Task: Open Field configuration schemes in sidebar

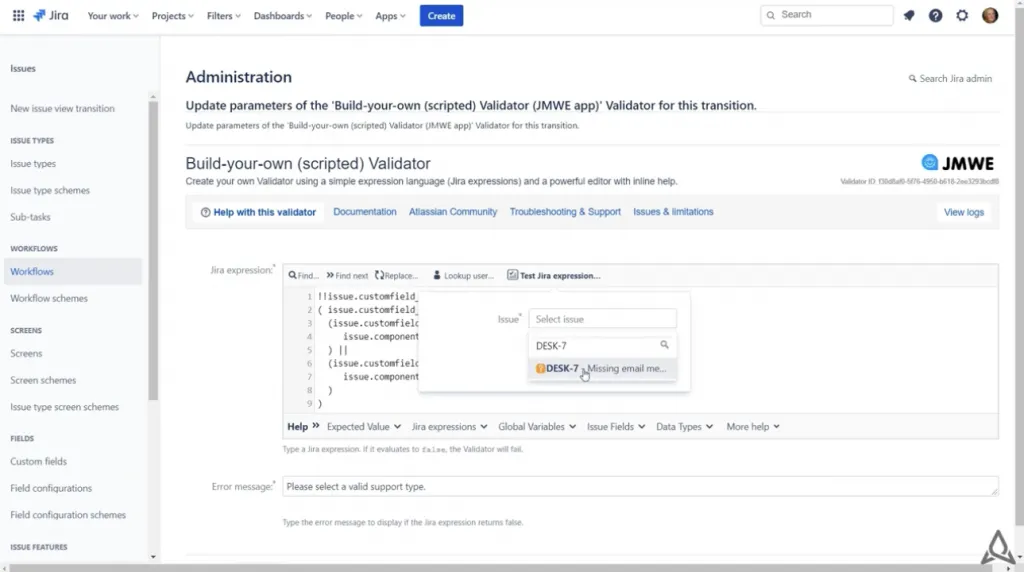Action: [68, 515]
